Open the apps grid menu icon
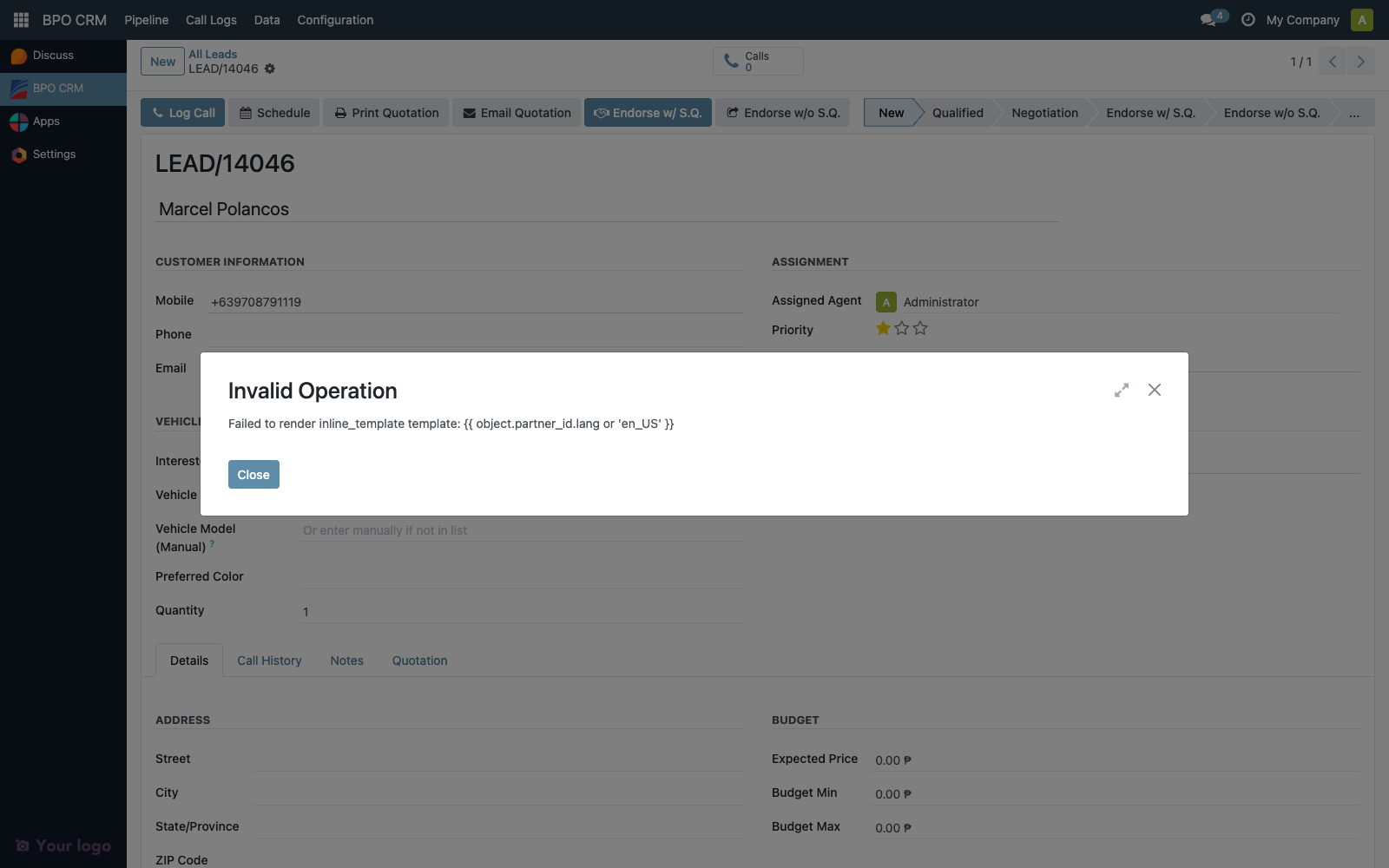The image size is (1389, 868). (x=21, y=19)
